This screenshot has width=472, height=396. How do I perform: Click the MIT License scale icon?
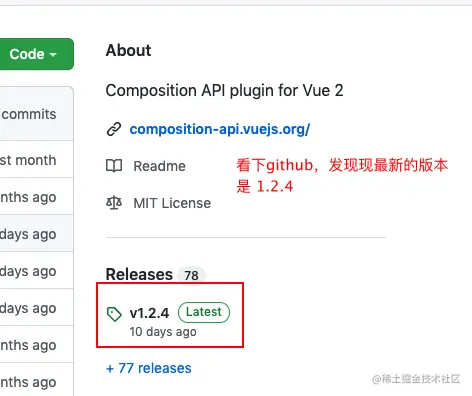tap(114, 203)
